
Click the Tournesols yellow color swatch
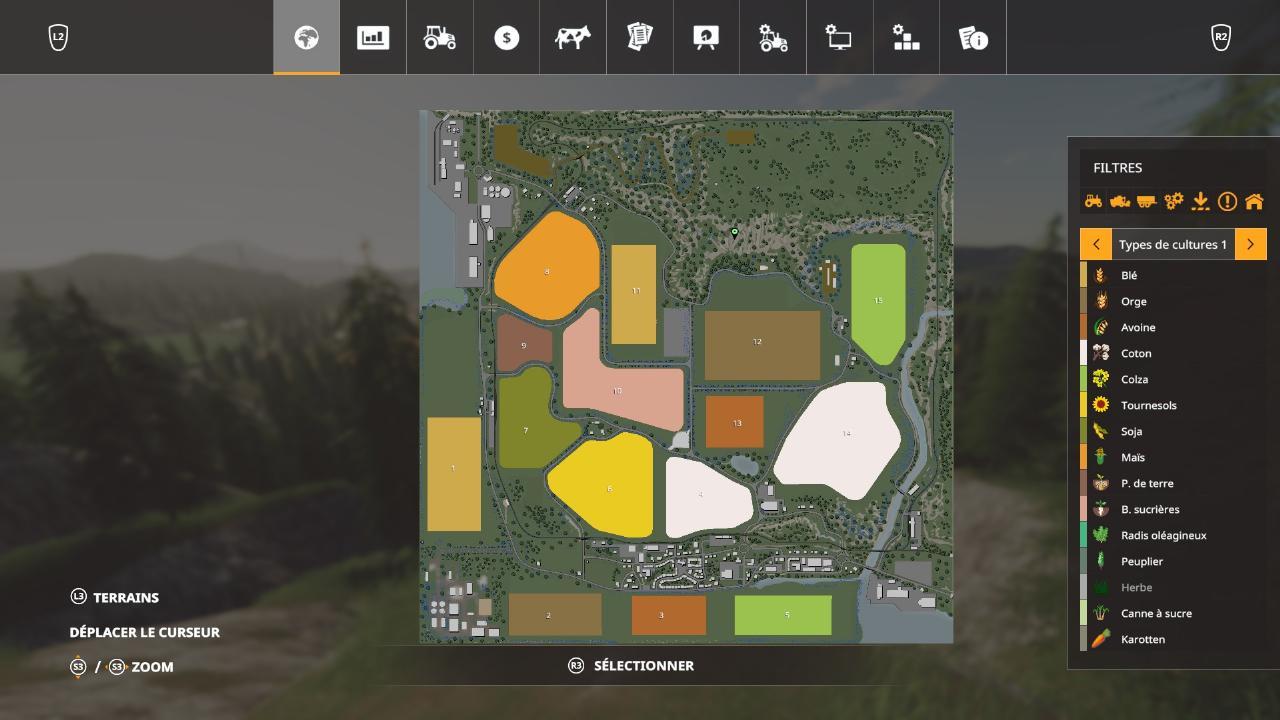[x=1083, y=405]
